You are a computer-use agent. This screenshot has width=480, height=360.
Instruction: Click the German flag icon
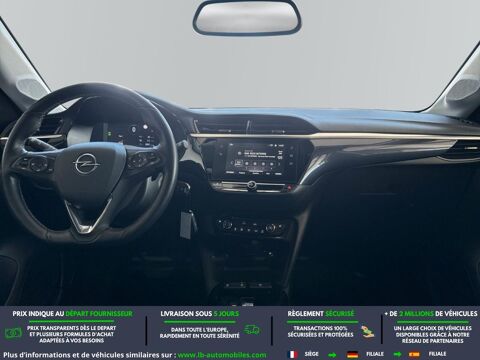point(352,354)
